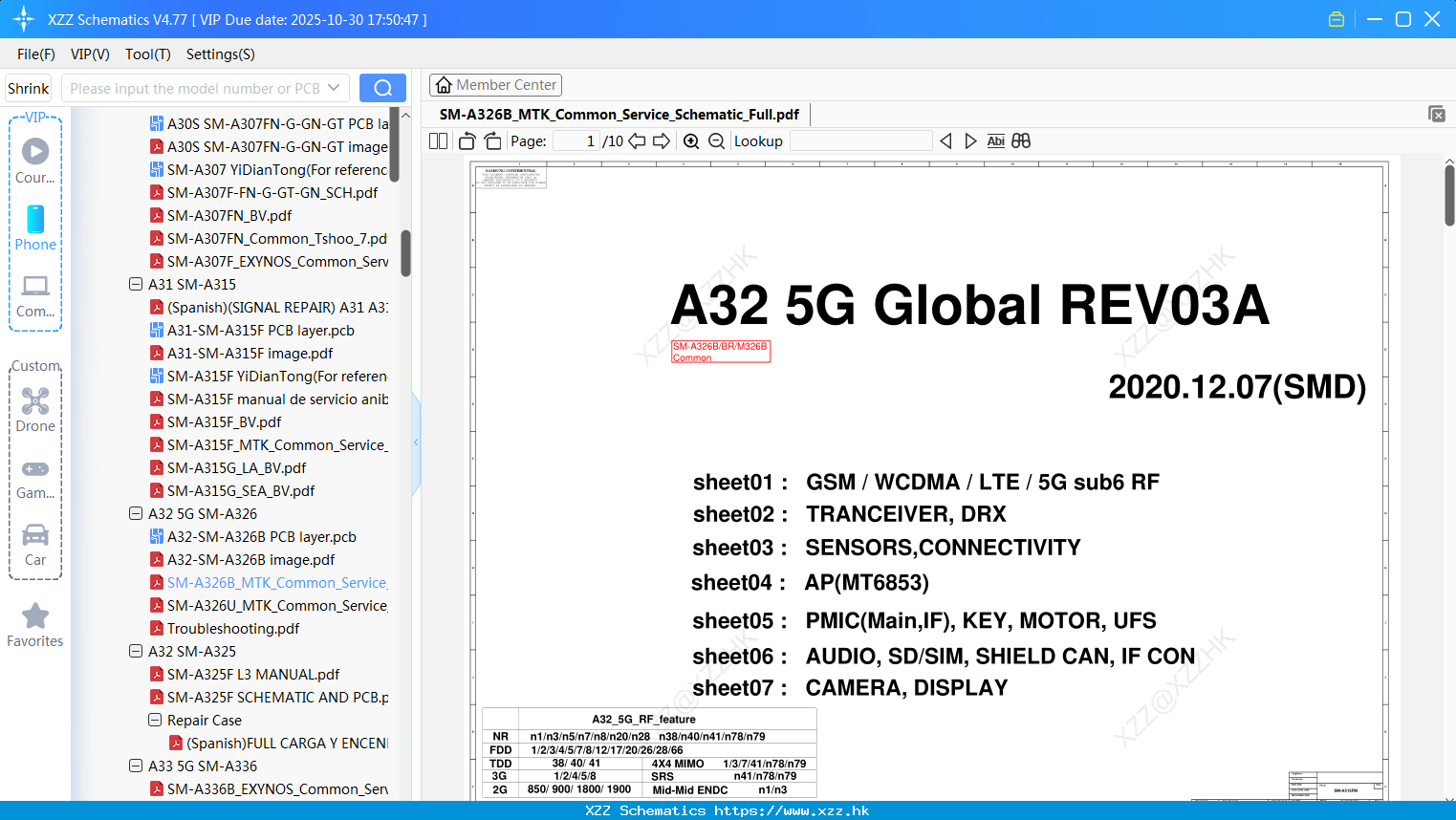Screen dimensions: 1456x820
Task: Click the Shrink button
Action: pos(28,88)
